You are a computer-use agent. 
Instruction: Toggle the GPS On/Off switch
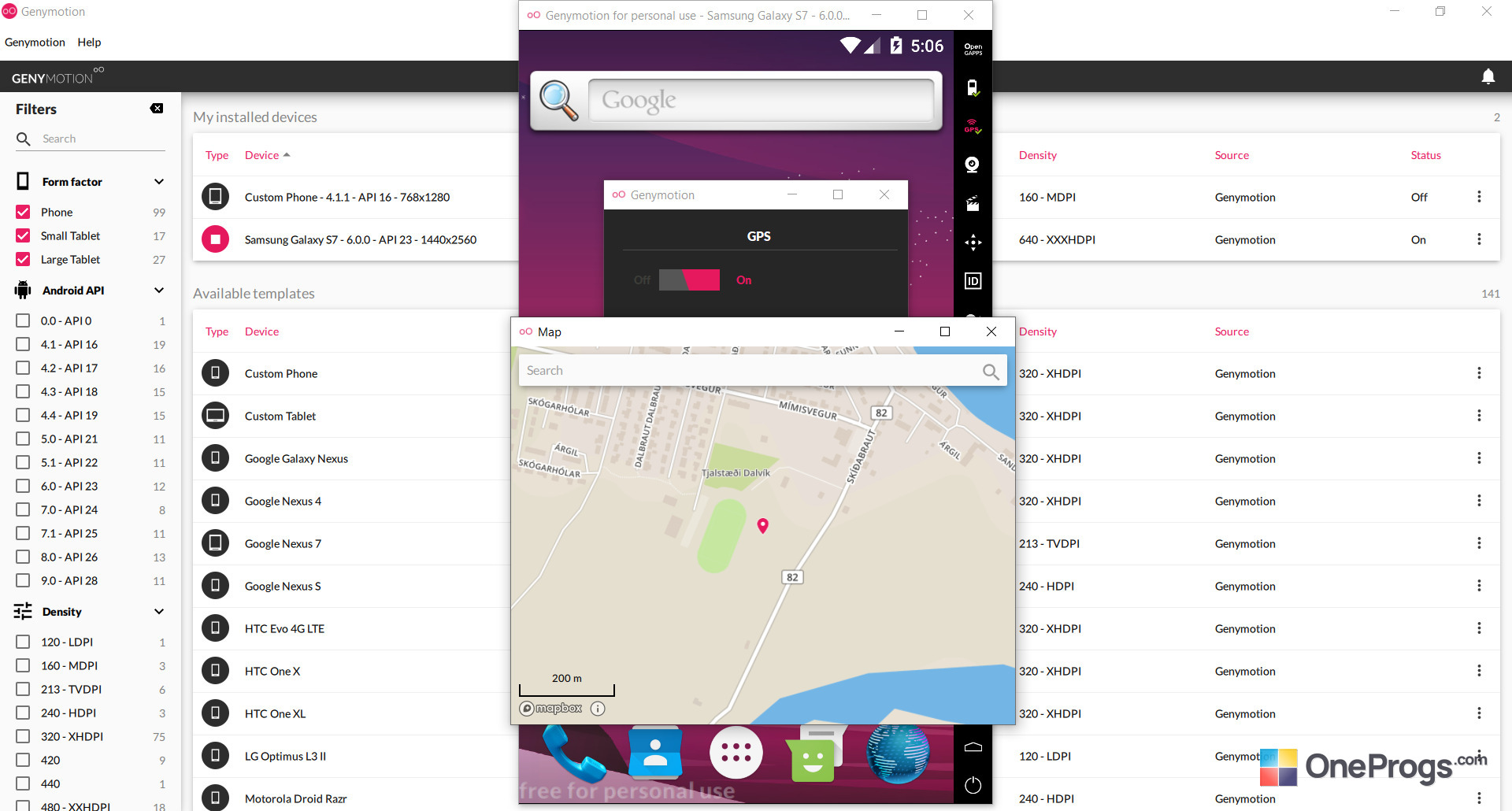click(x=689, y=280)
